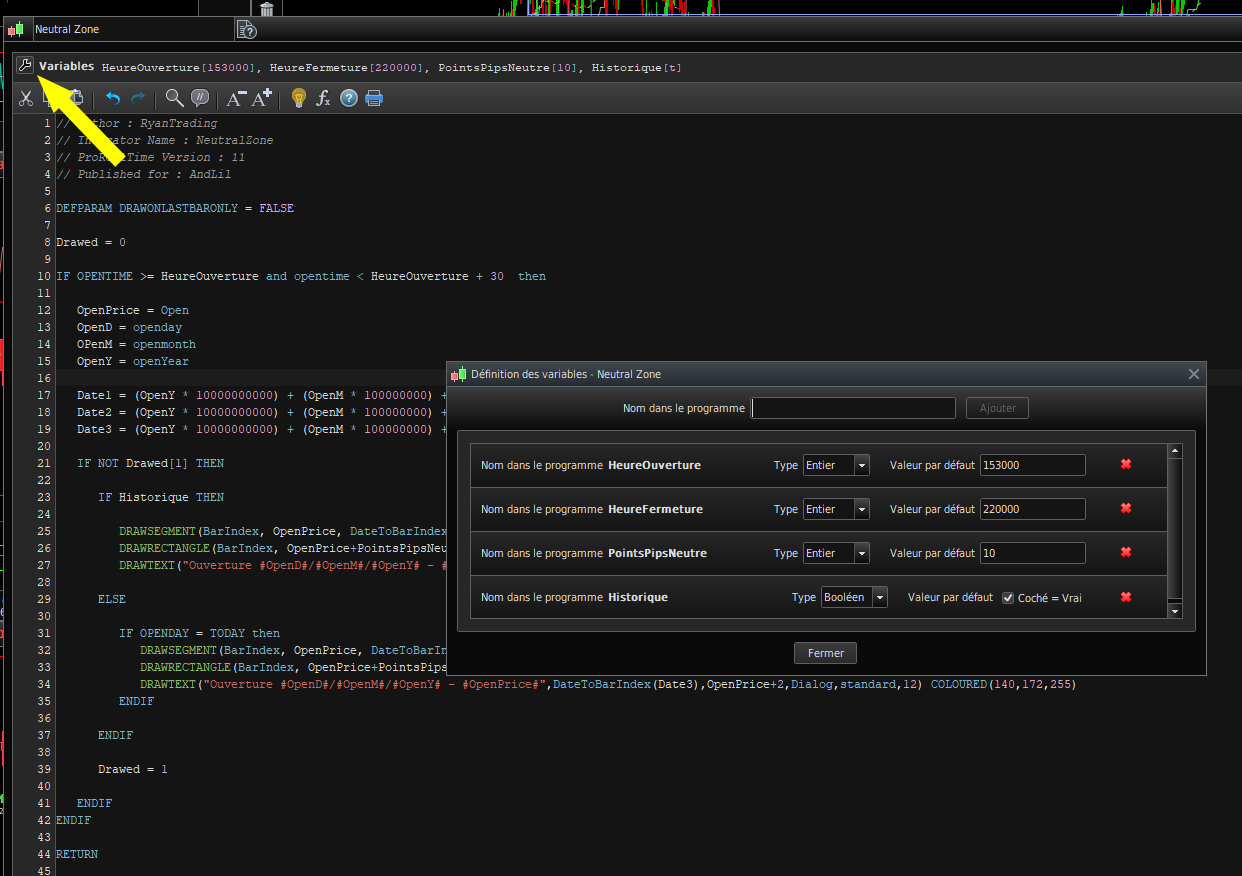Open the Variables wrench icon
1242x876 pixels.
[25, 66]
